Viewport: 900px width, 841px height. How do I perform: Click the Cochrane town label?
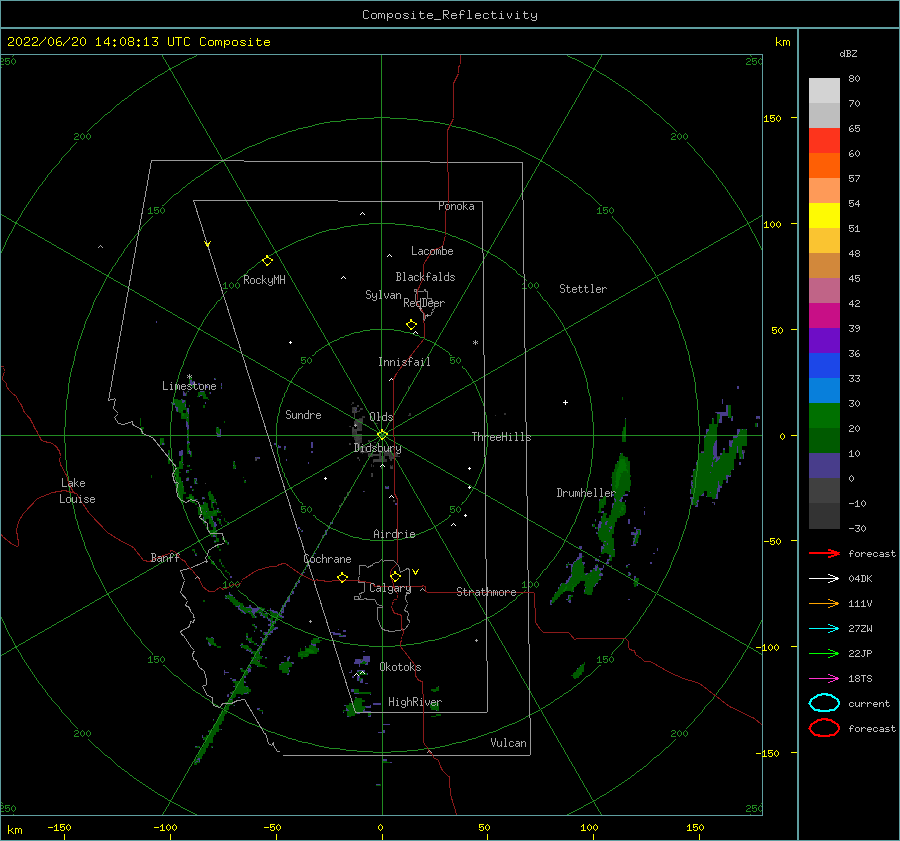327,559
